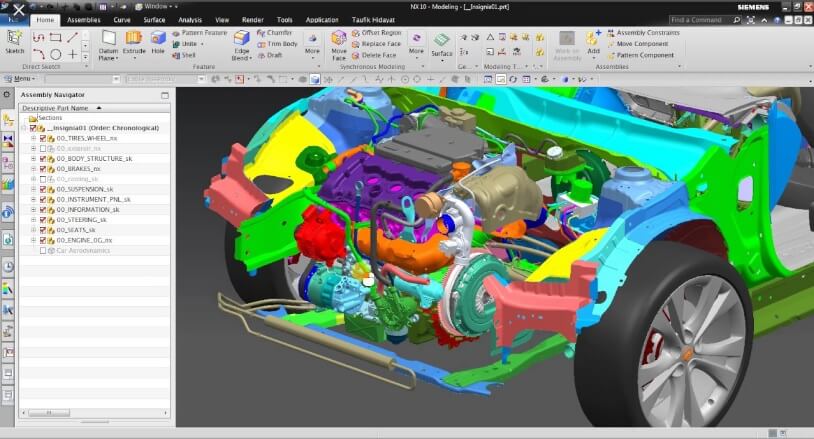The width and height of the screenshot is (814, 439).
Task: Toggle the 00_SEATS_sk checkbox
Action: [43, 230]
